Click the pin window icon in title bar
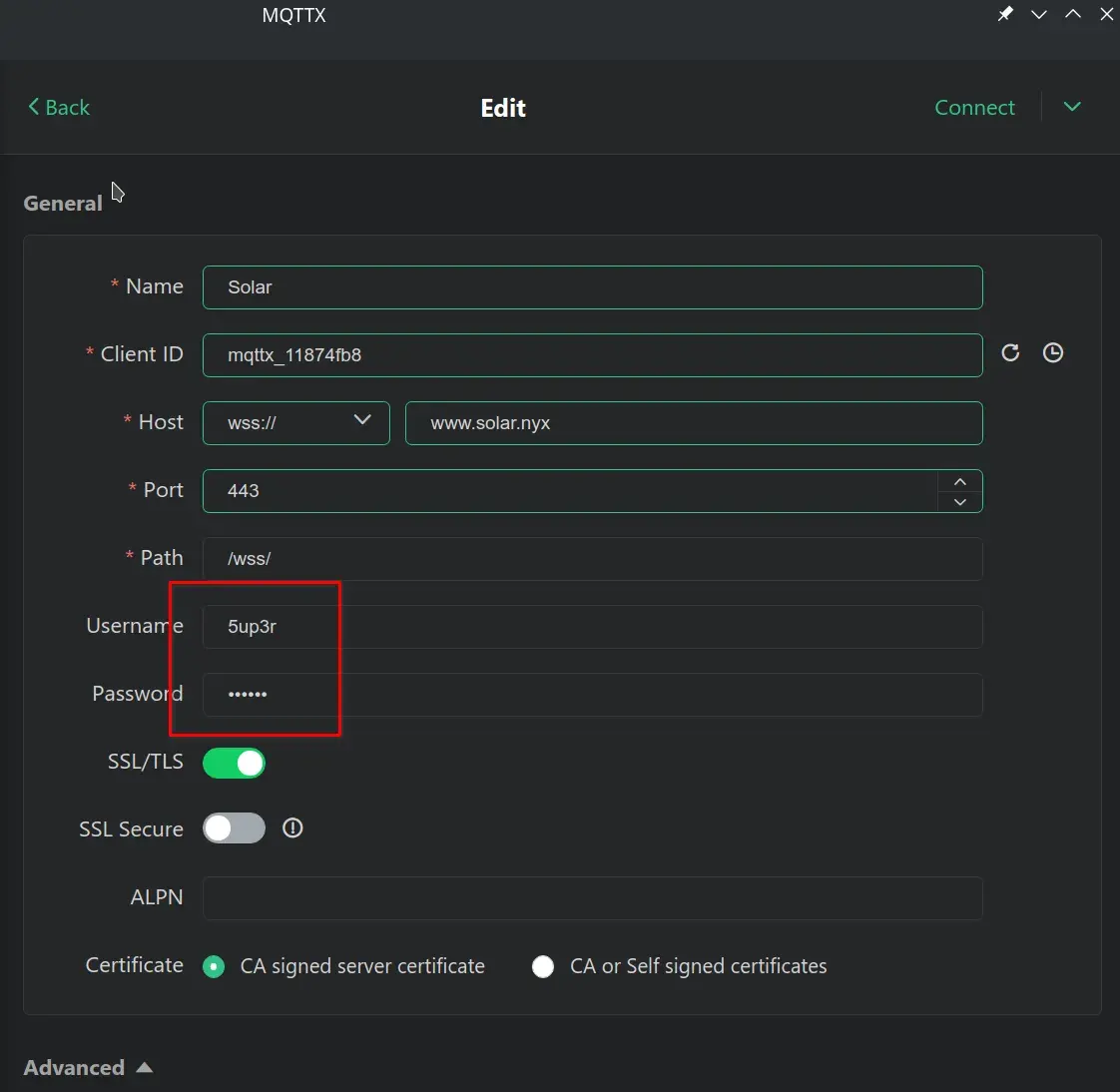 (x=1005, y=14)
